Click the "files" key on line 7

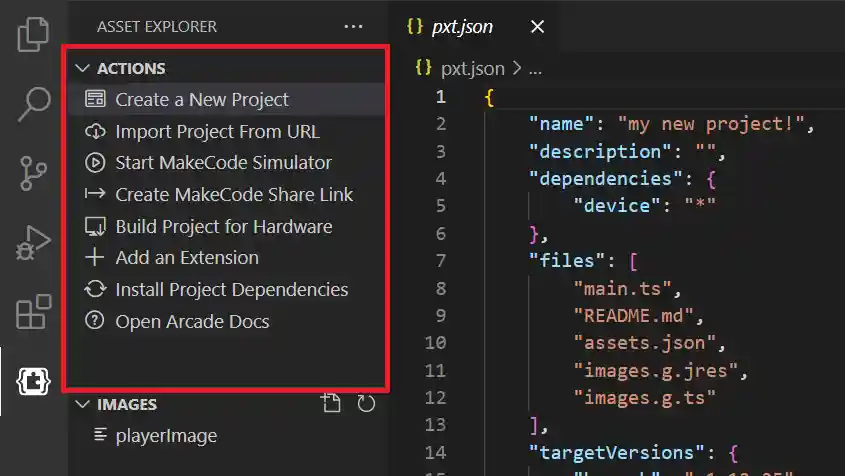pyautogui.click(x=566, y=261)
